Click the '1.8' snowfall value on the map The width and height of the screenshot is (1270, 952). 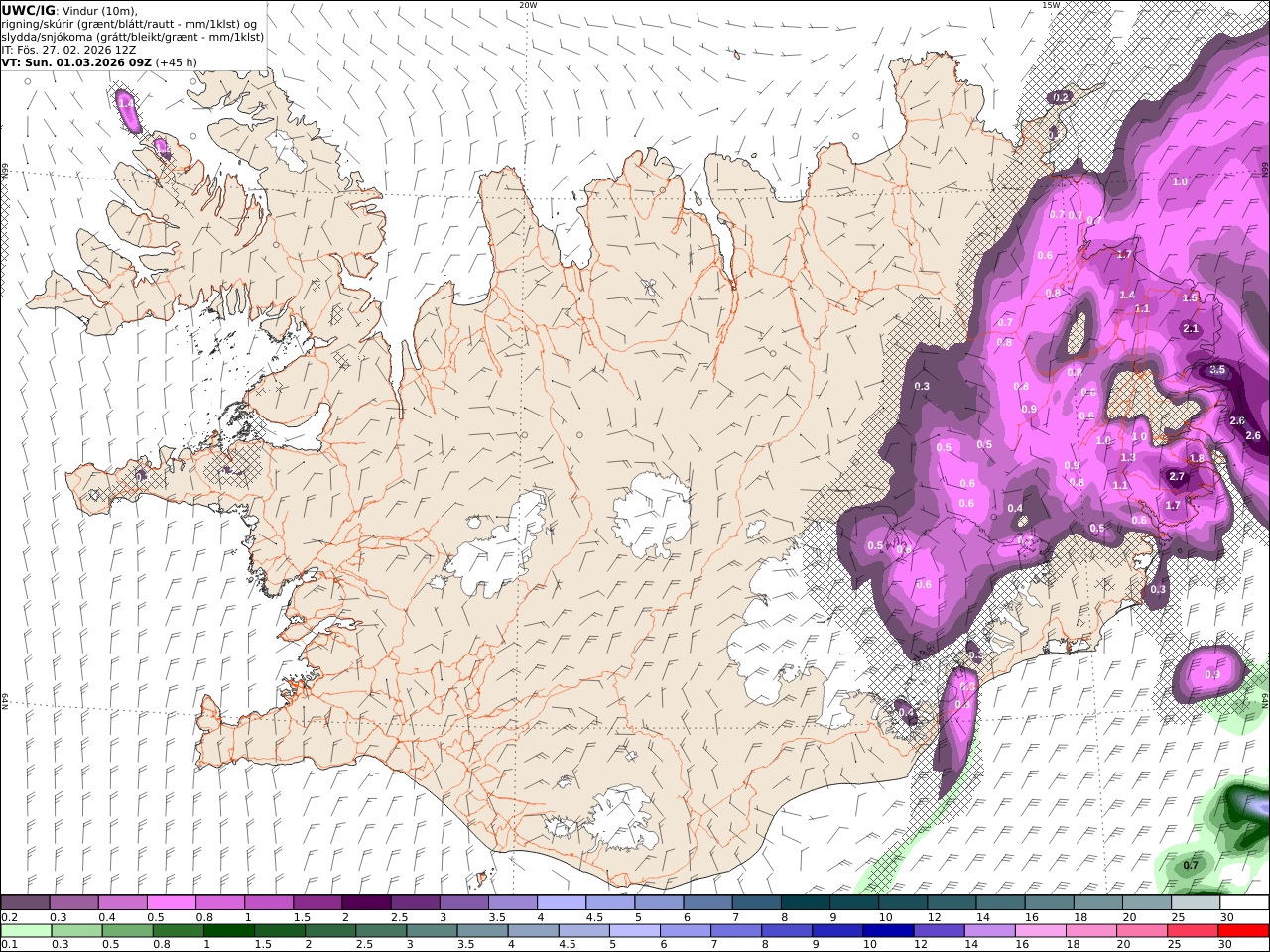coord(1197,459)
